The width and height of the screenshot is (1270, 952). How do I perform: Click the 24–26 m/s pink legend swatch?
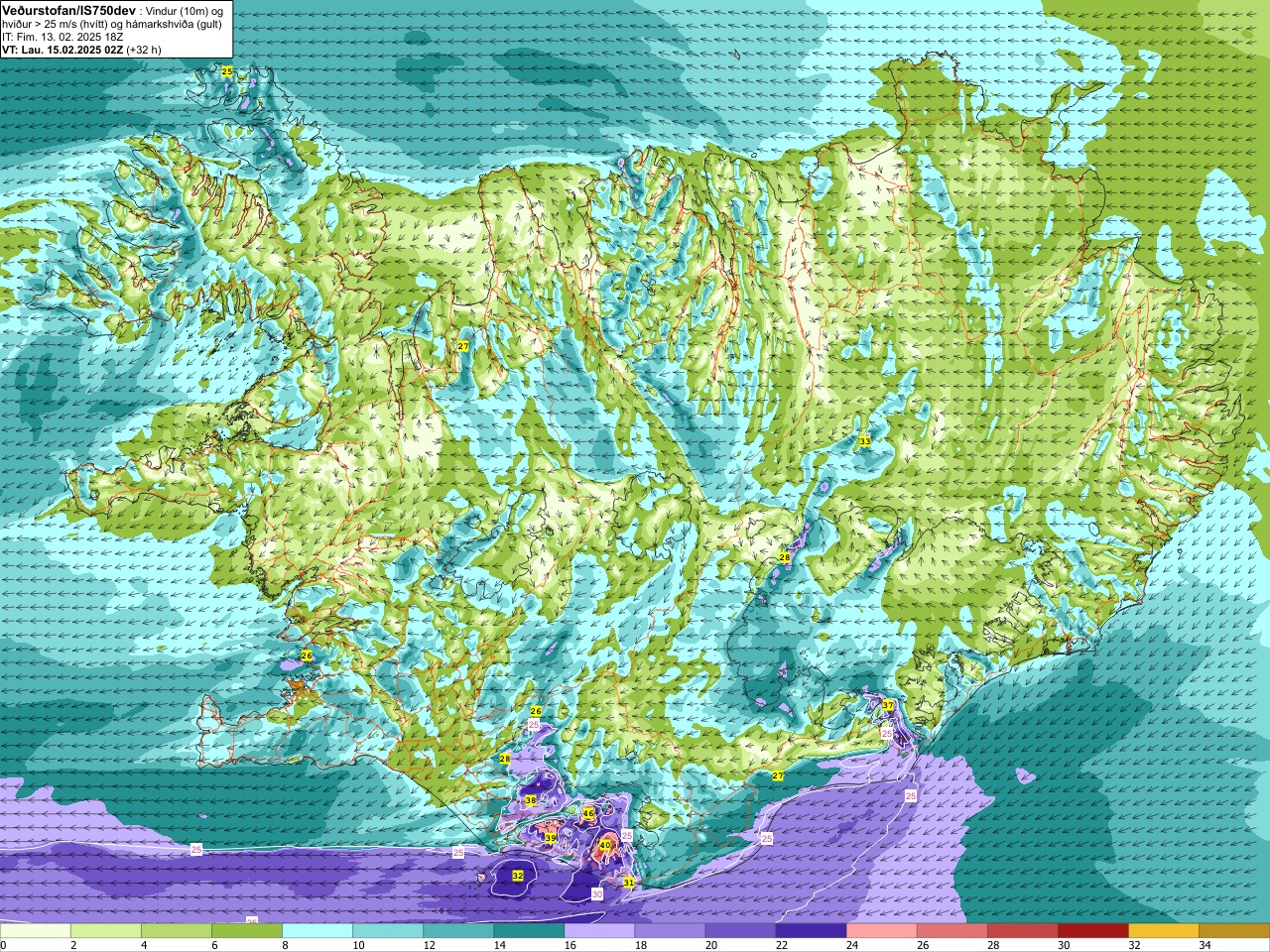[x=881, y=931]
